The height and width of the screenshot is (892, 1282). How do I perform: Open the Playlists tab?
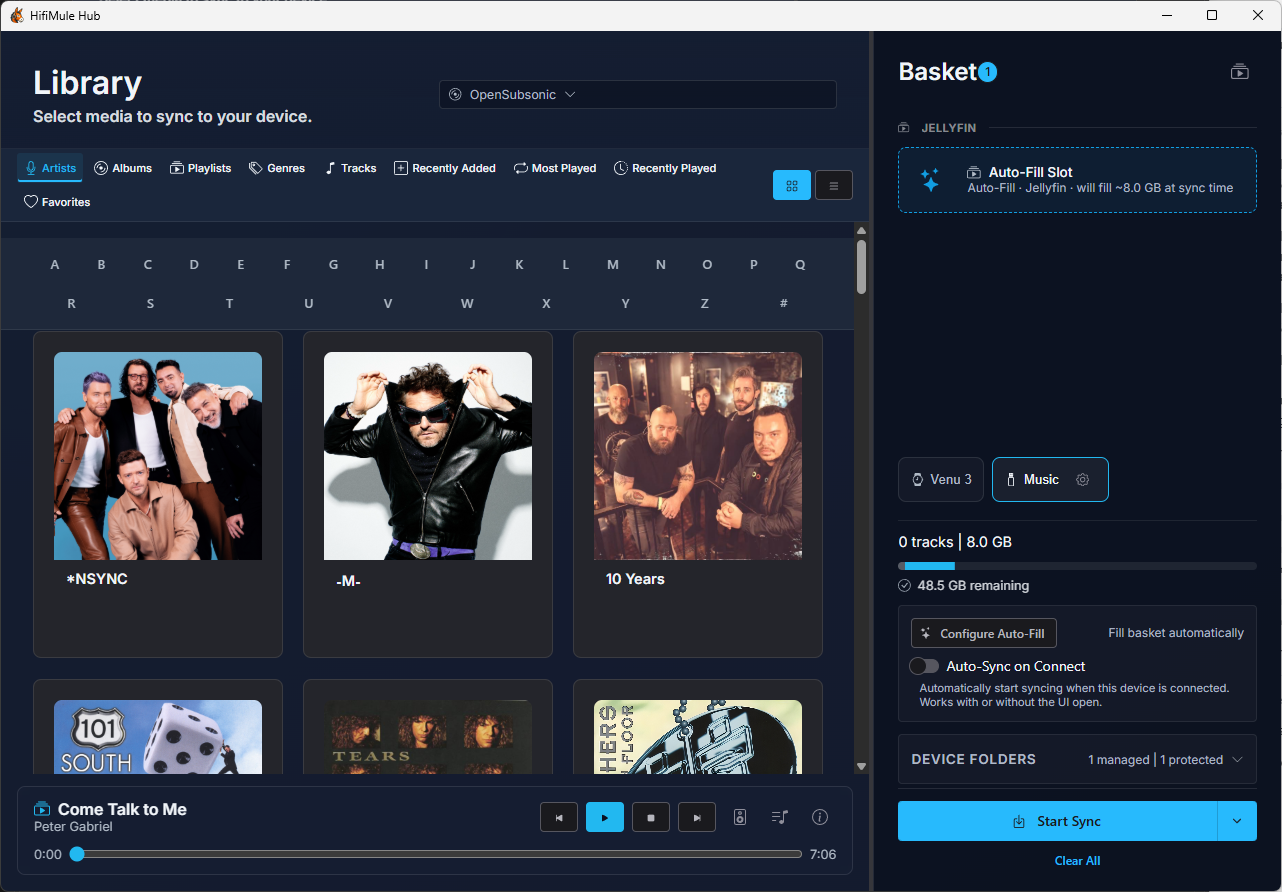tap(200, 168)
